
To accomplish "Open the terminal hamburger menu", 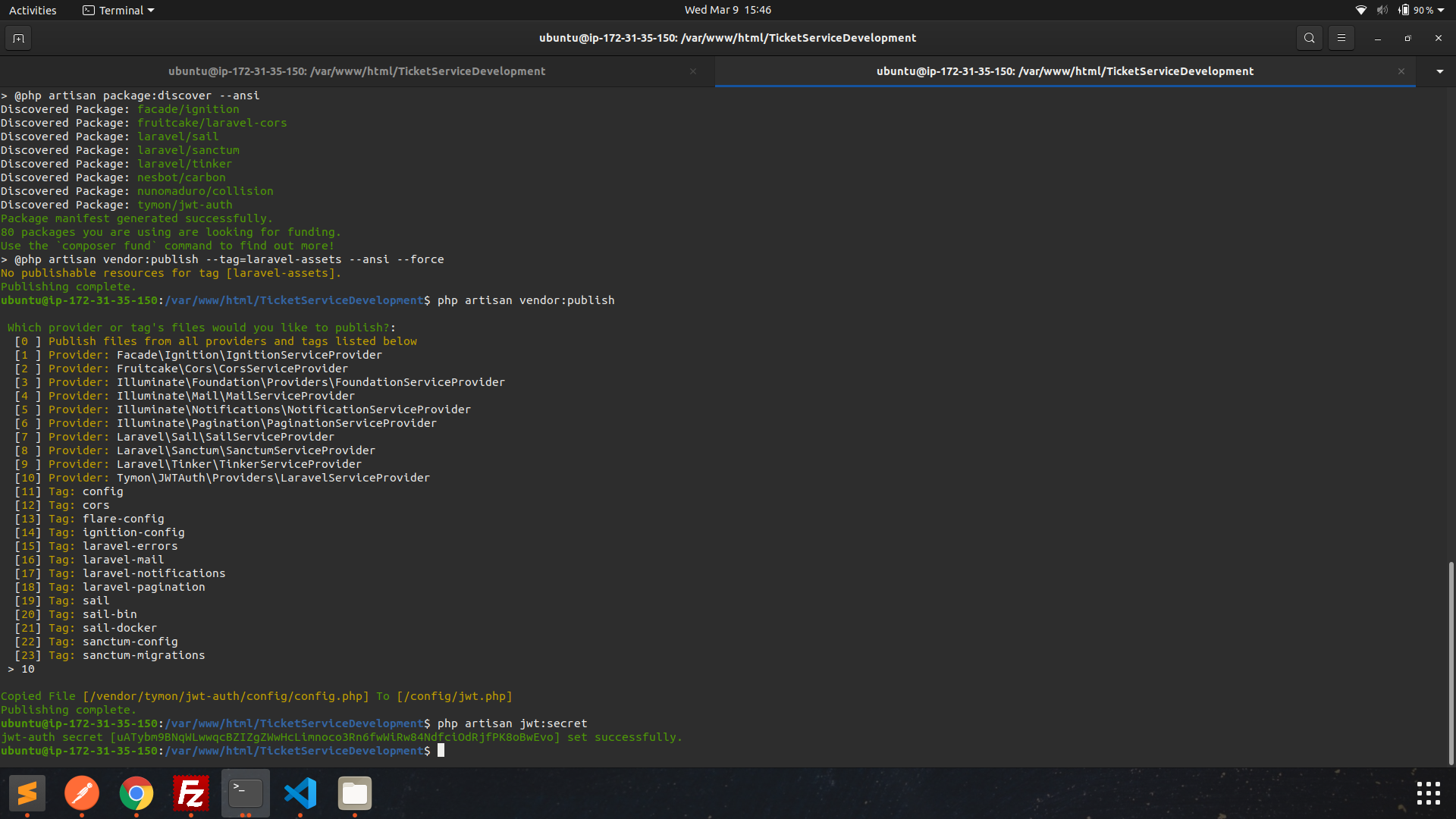I will (x=1341, y=38).
